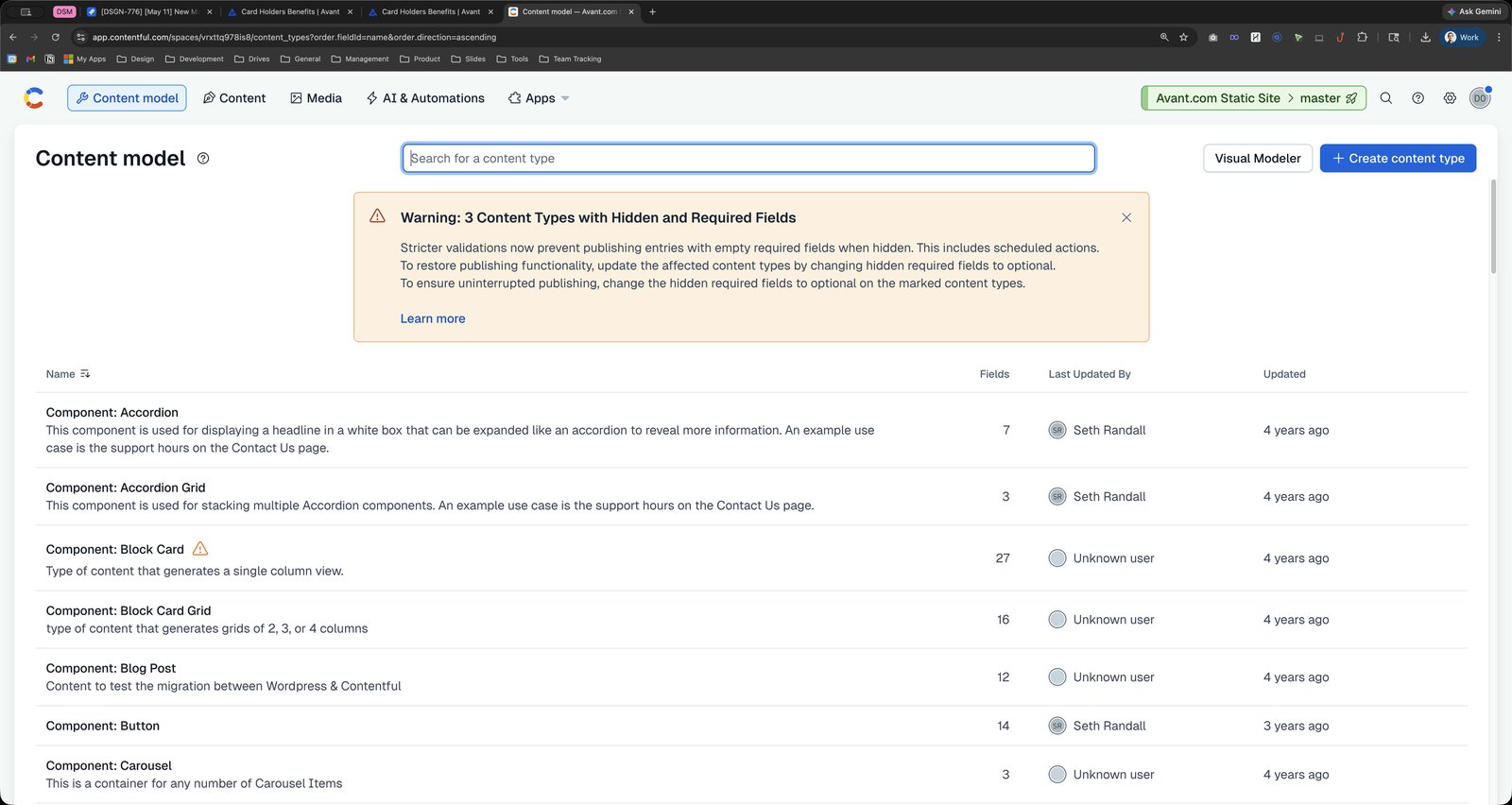Go back to the previous page
The height and width of the screenshot is (805, 1512).
(x=13, y=37)
